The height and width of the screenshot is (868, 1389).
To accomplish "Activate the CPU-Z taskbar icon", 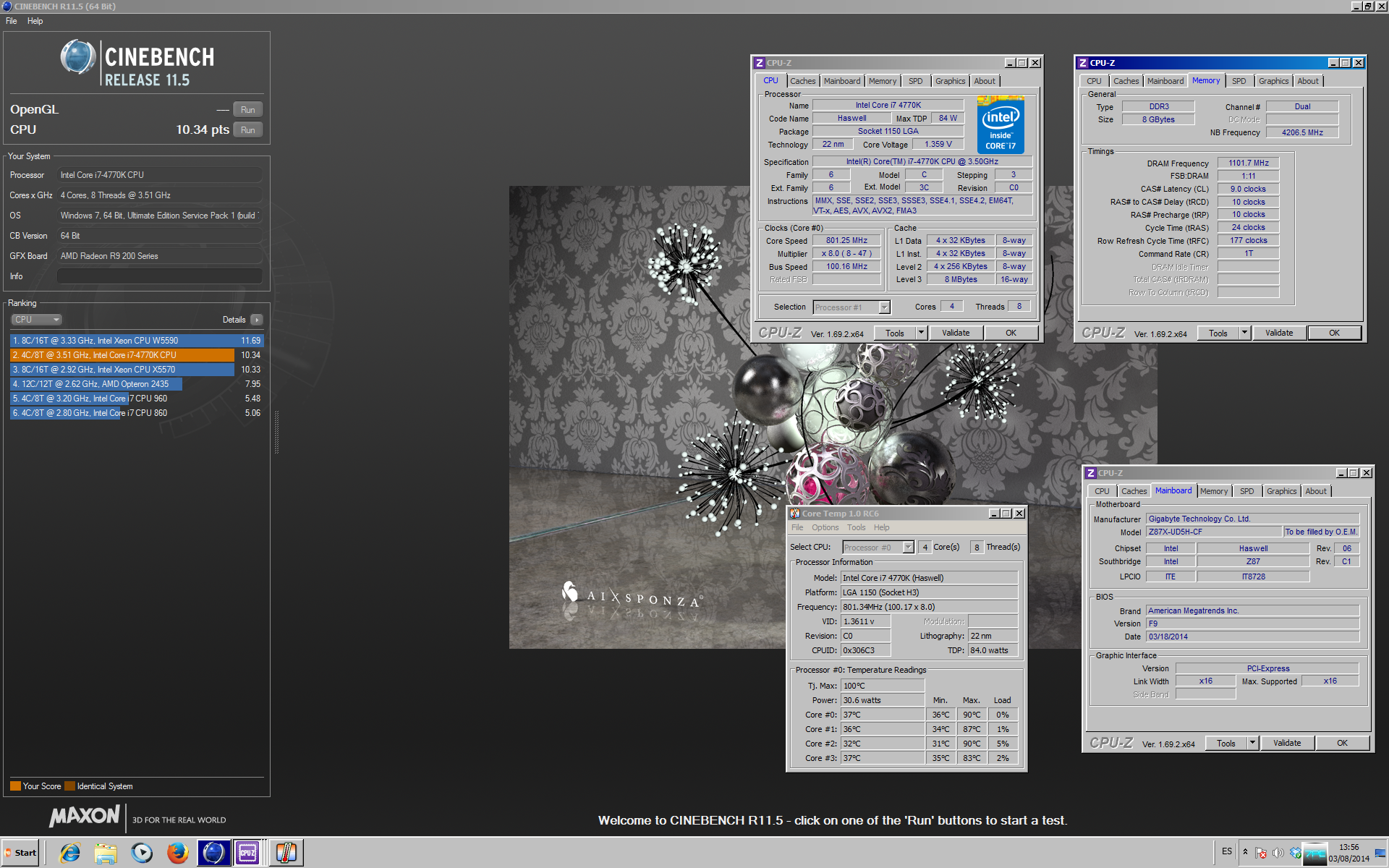I will [247, 853].
